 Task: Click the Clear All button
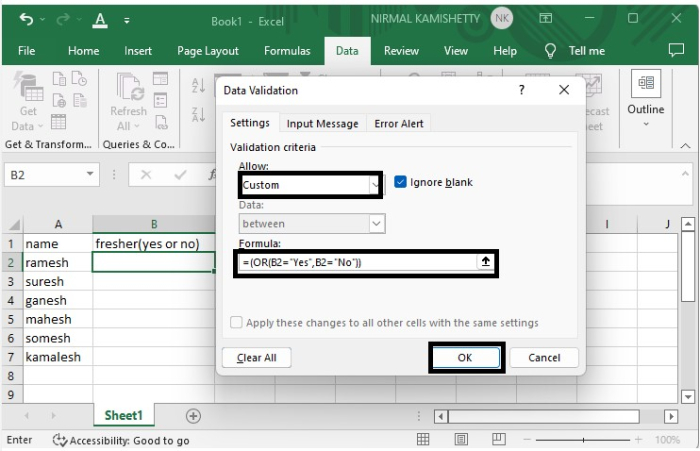coord(257,358)
